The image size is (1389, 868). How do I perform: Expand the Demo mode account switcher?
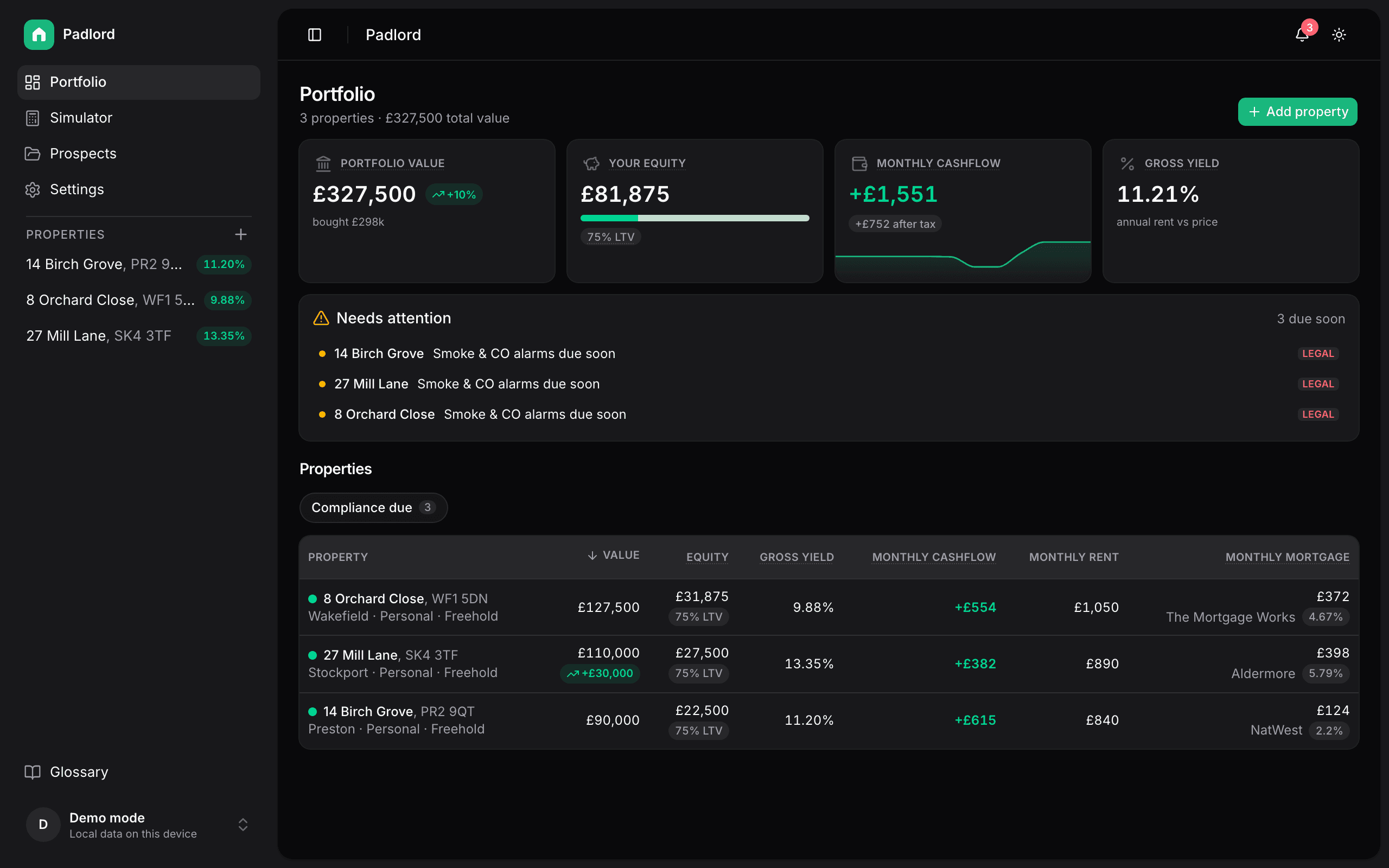243,825
